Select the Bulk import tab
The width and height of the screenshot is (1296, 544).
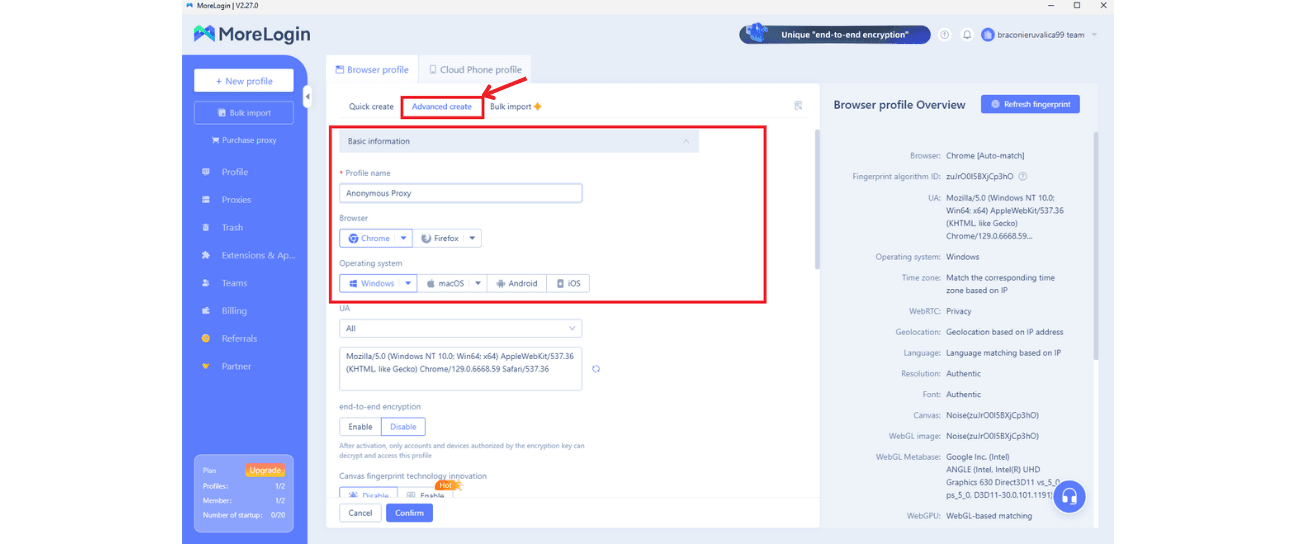tap(515, 107)
